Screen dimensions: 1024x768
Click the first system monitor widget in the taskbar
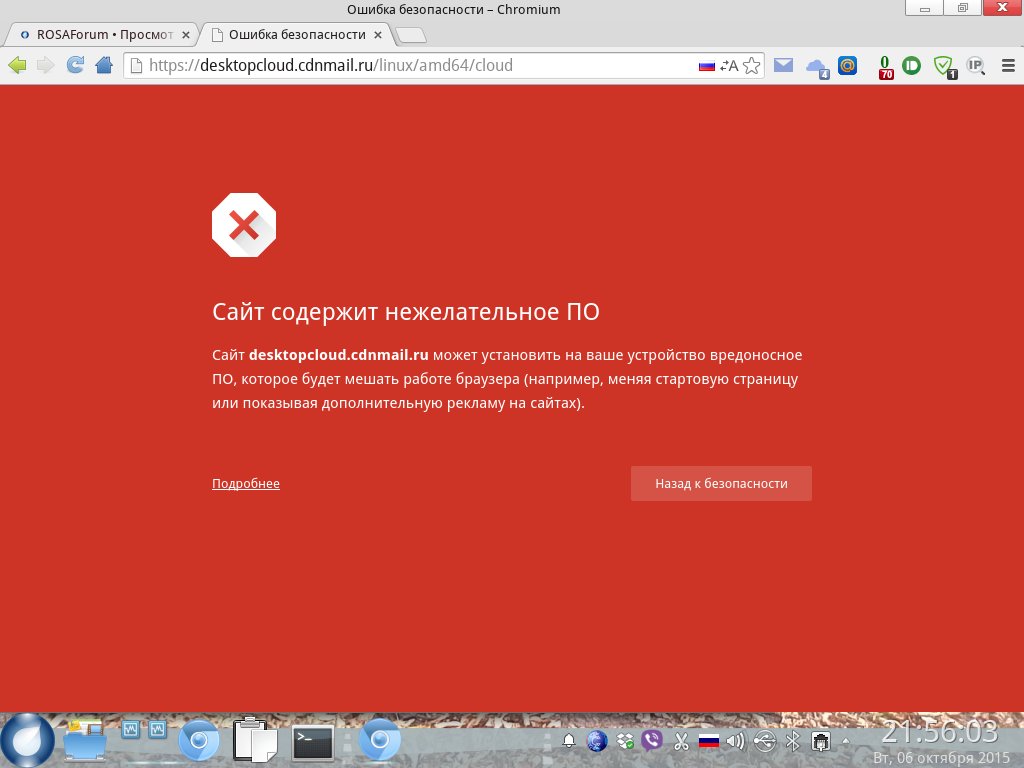pyautogui.click(x=131, y=729)
